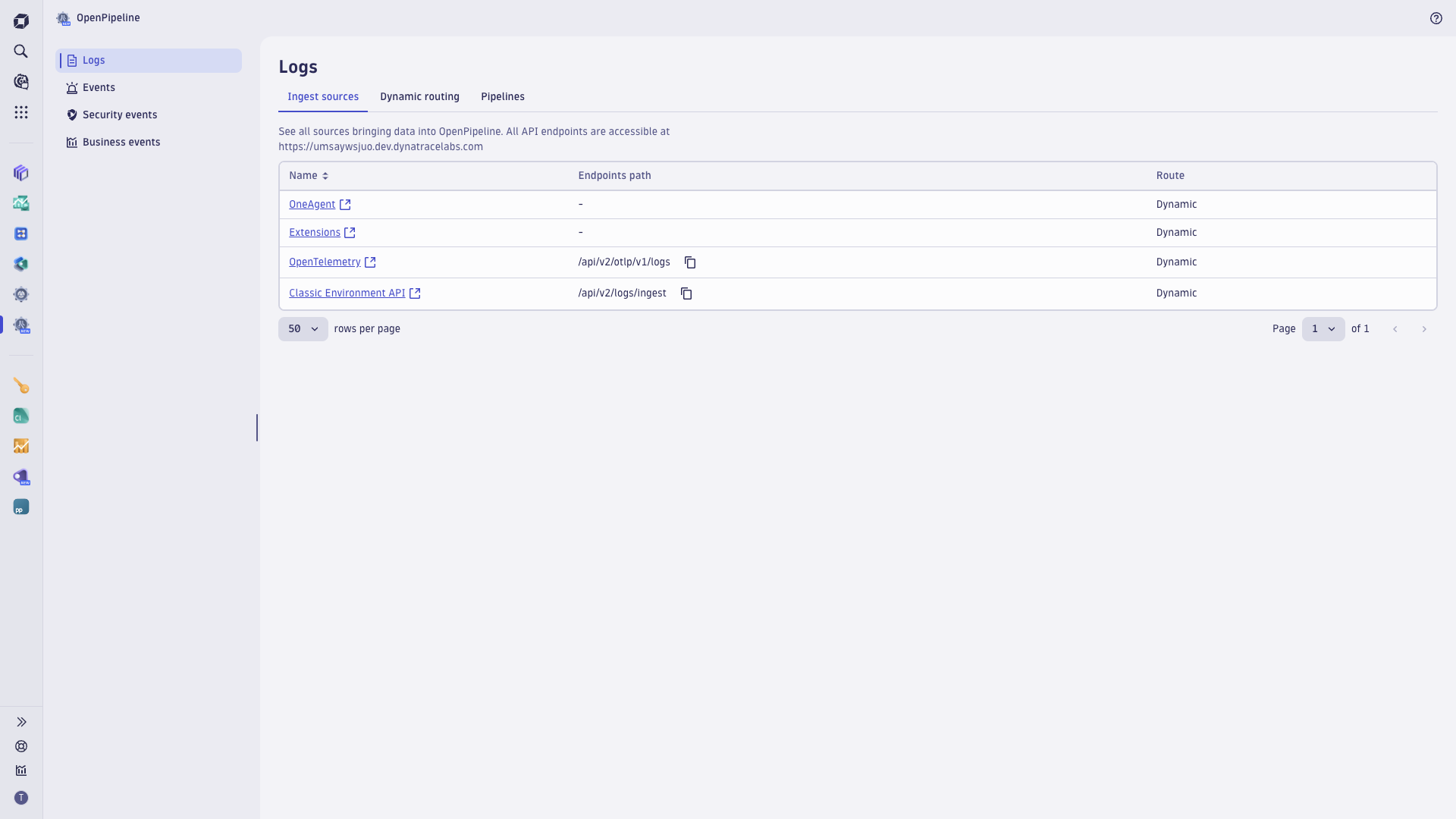Screen dimensions: 1456x819
Task: Expand the rows per page dropdown
Action: click(303, 328)
